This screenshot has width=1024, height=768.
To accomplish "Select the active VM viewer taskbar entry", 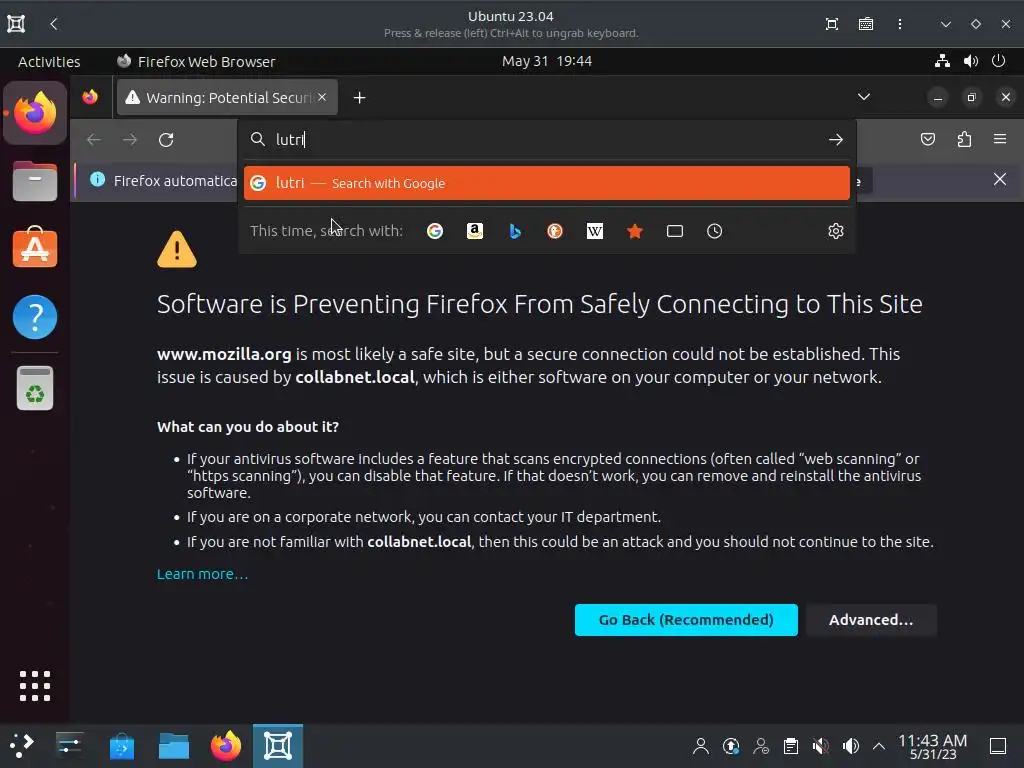I will [x=278, y=745].
